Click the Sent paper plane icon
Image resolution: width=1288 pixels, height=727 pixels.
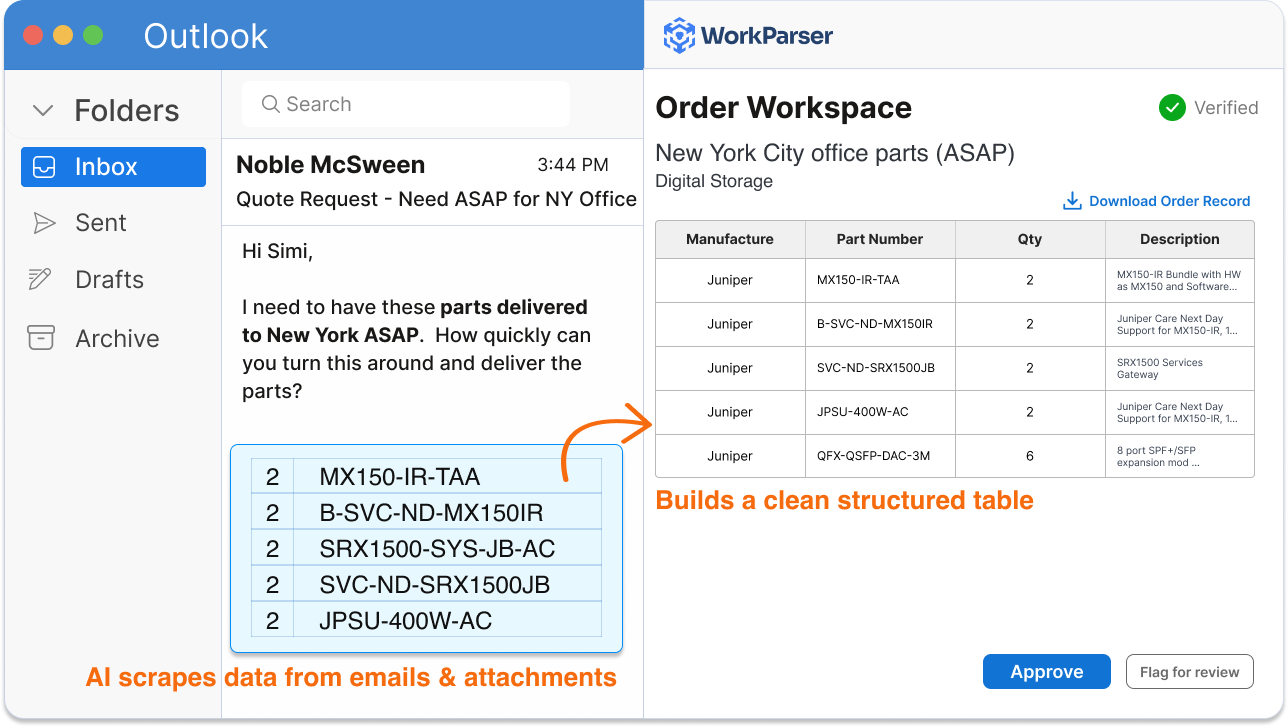point(44,223)
